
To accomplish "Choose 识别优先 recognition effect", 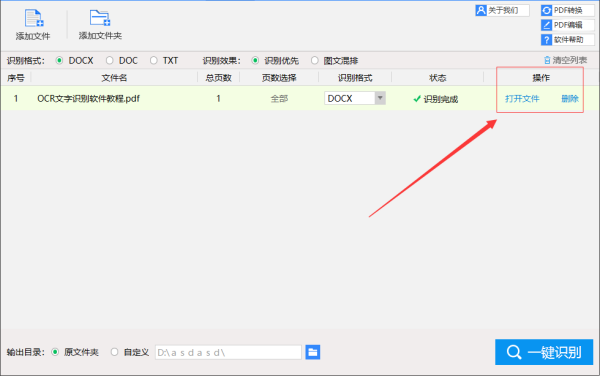I will point(255,60).
